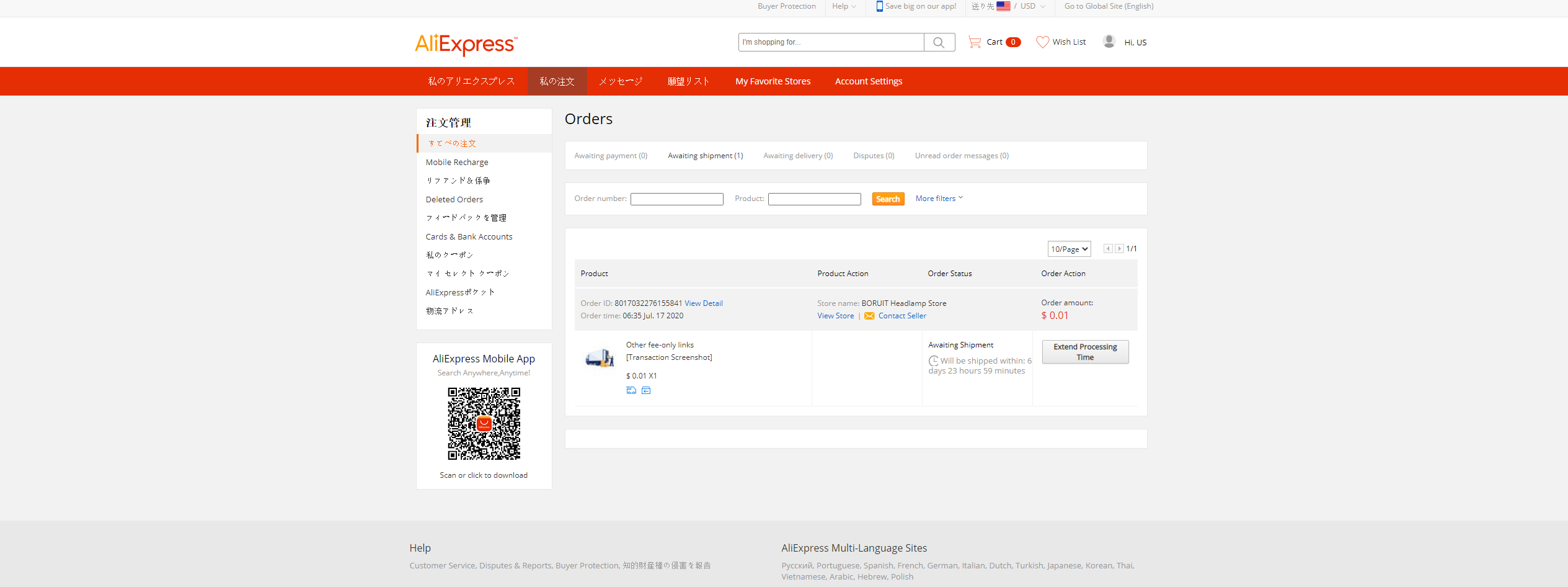Focus the Order number input field
1568x587 pixels.
tap(677, 199)
